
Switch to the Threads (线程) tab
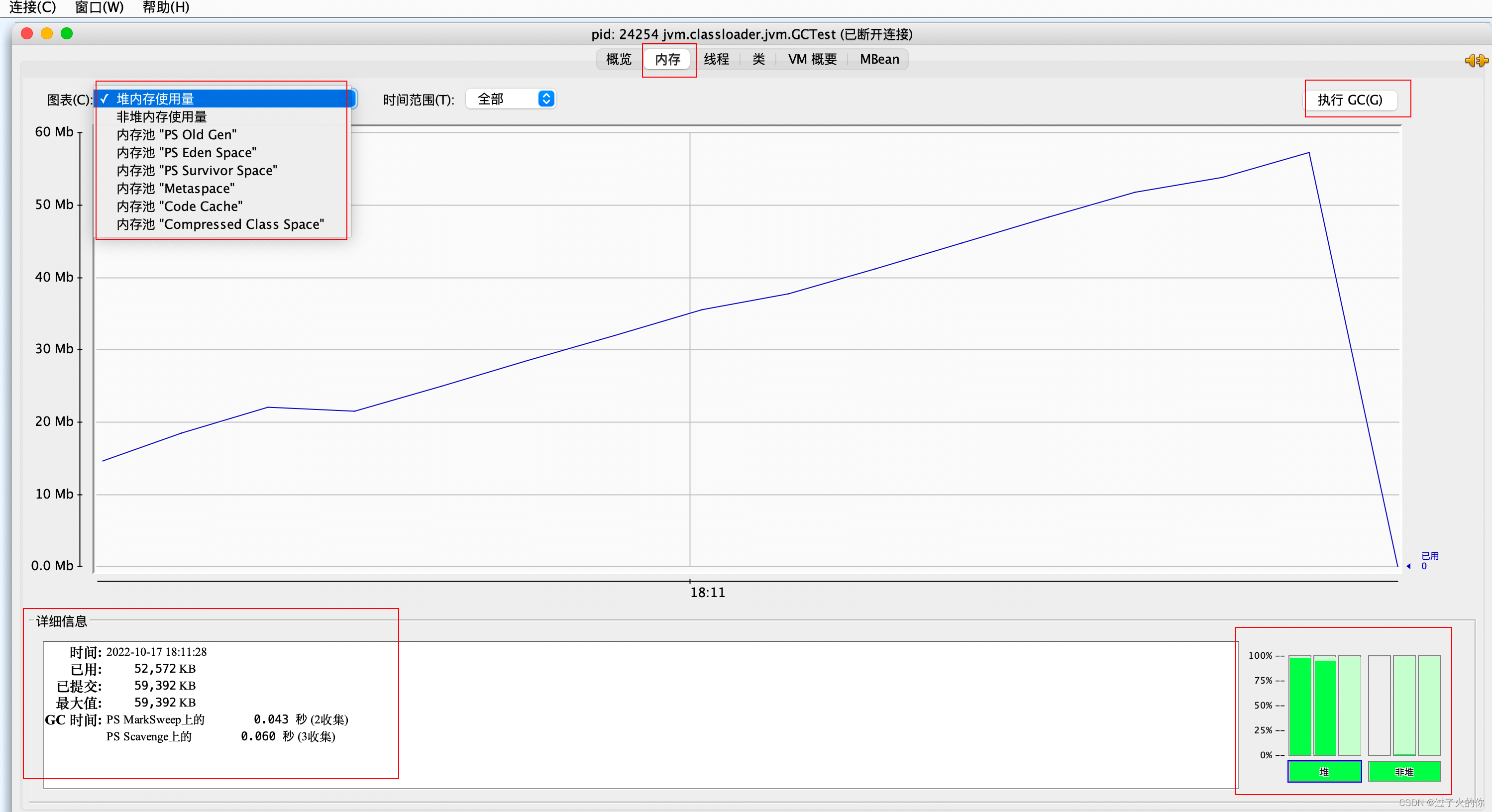tap(716, 59)
